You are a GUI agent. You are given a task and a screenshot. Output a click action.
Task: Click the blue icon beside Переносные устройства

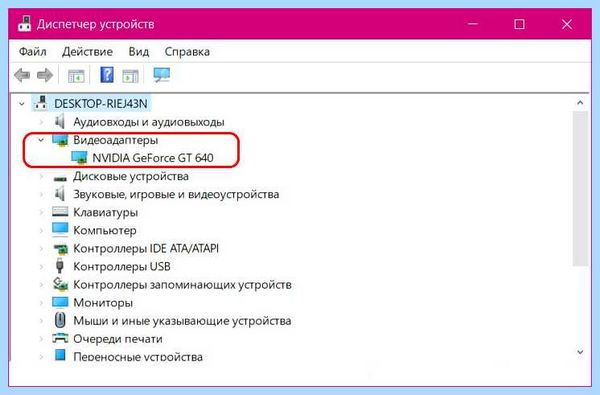pos(60,355)
